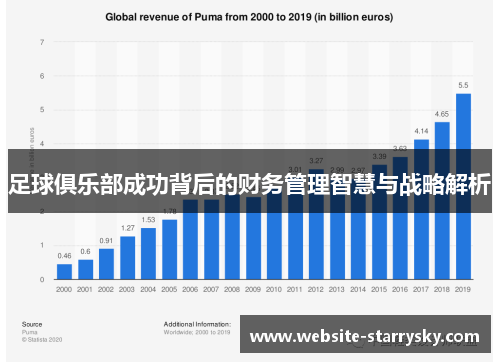
Task: Click the y-axis tick label 0
Action: (x=42, y=279)
